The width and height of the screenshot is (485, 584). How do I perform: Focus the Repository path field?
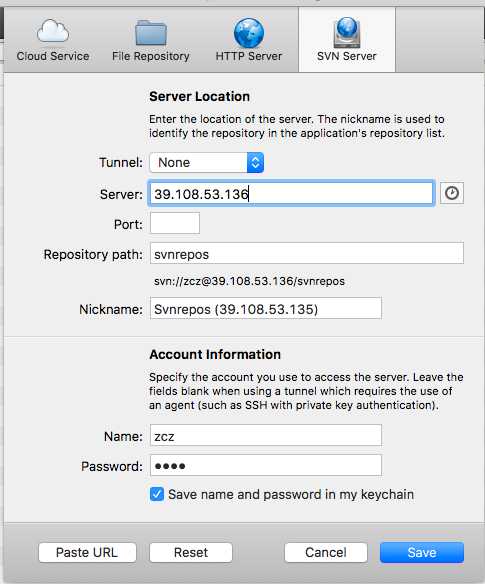pyautogui.click(x=307, y=253)
